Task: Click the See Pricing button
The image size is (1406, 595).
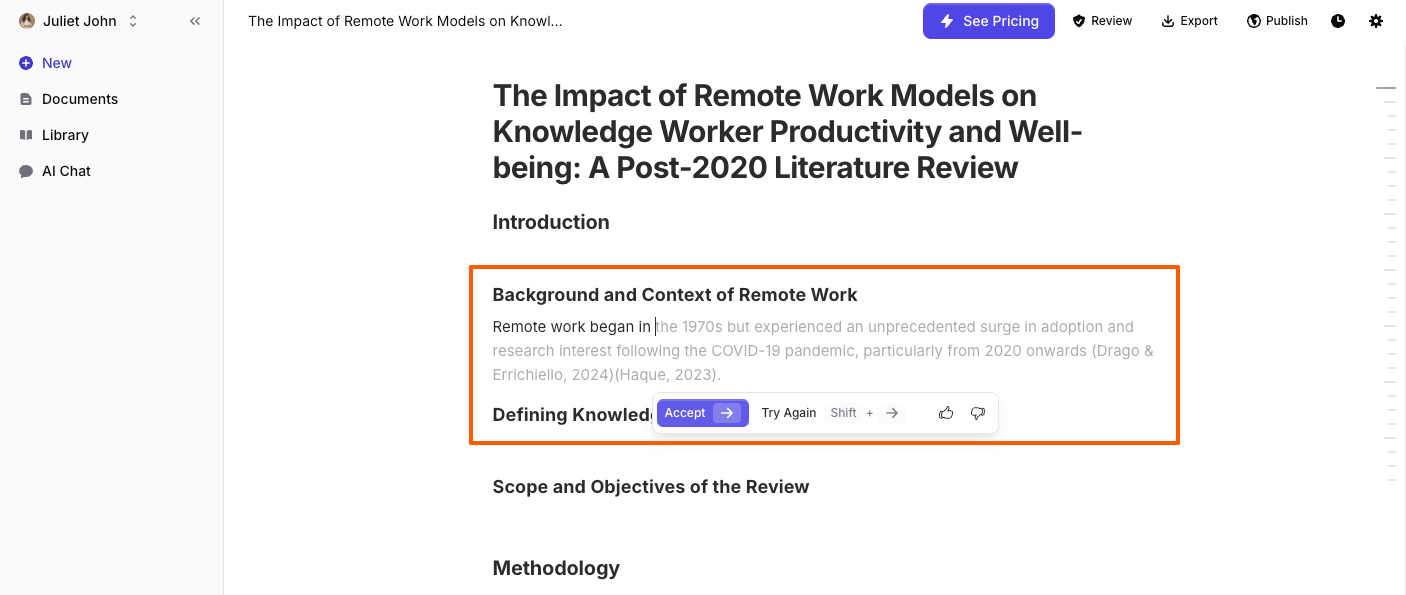Action: [x=988, y=20]
